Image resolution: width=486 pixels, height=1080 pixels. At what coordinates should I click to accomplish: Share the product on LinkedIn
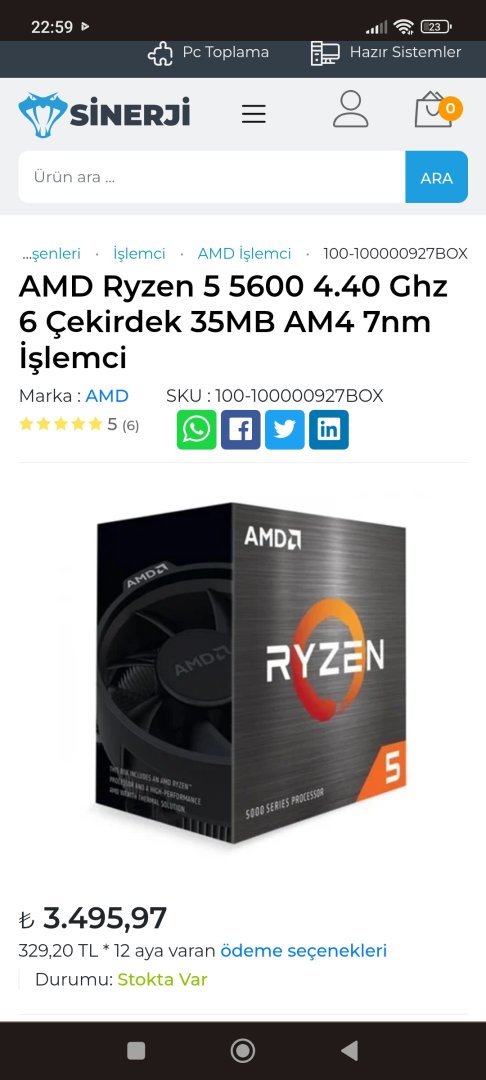click(x=328, y=430)
